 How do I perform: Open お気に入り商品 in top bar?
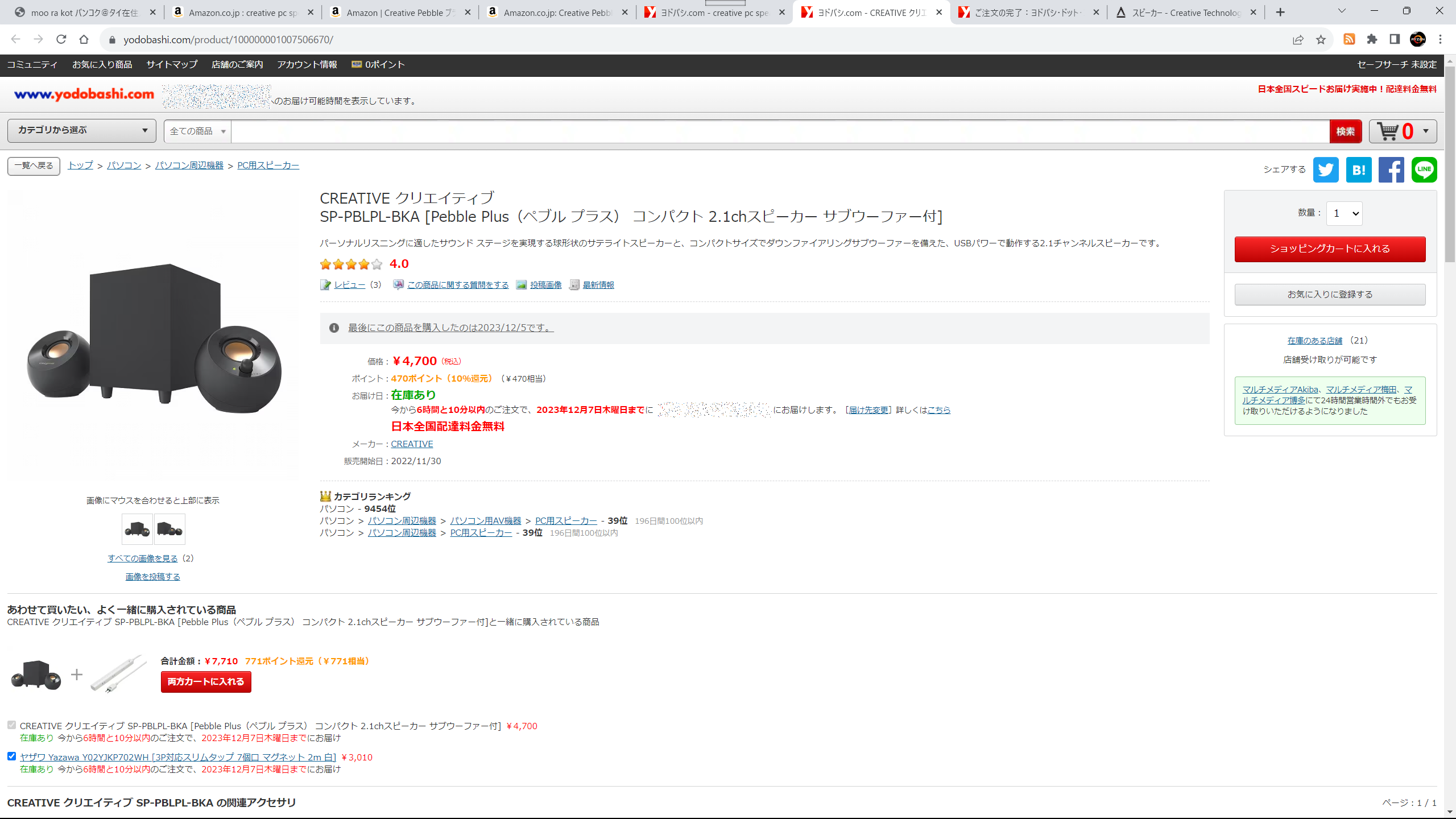pos(102,65)
